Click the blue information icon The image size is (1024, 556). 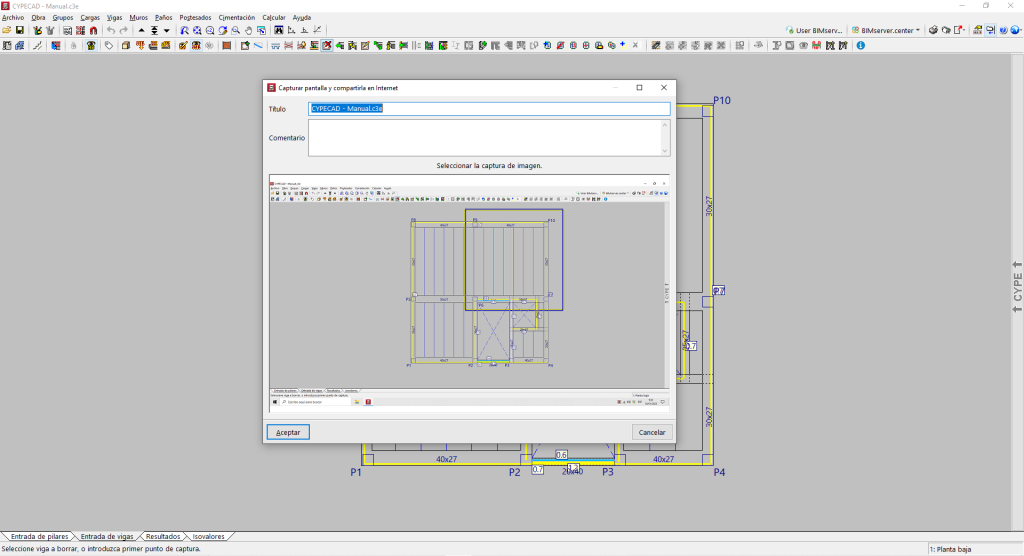[860, 45]
